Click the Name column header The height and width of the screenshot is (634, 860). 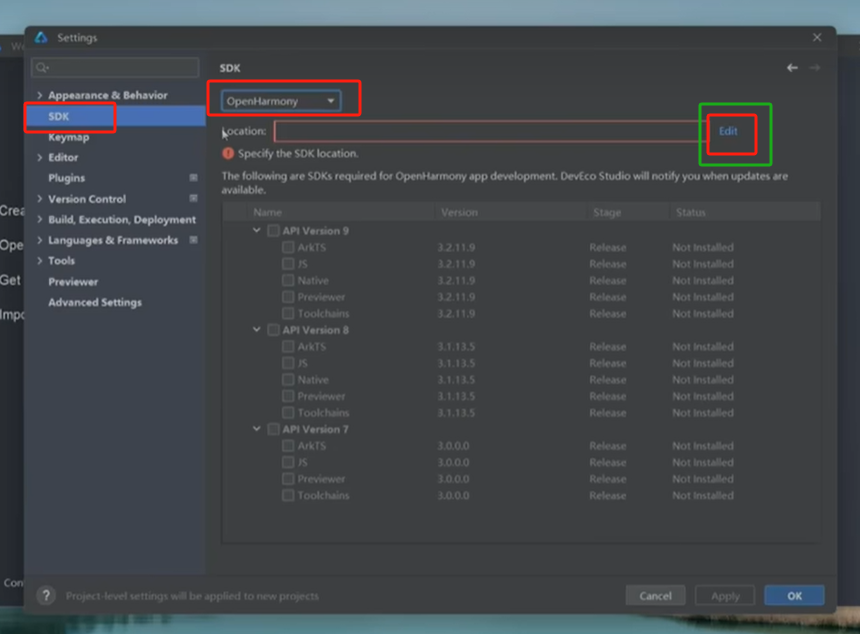click(268, 212)
